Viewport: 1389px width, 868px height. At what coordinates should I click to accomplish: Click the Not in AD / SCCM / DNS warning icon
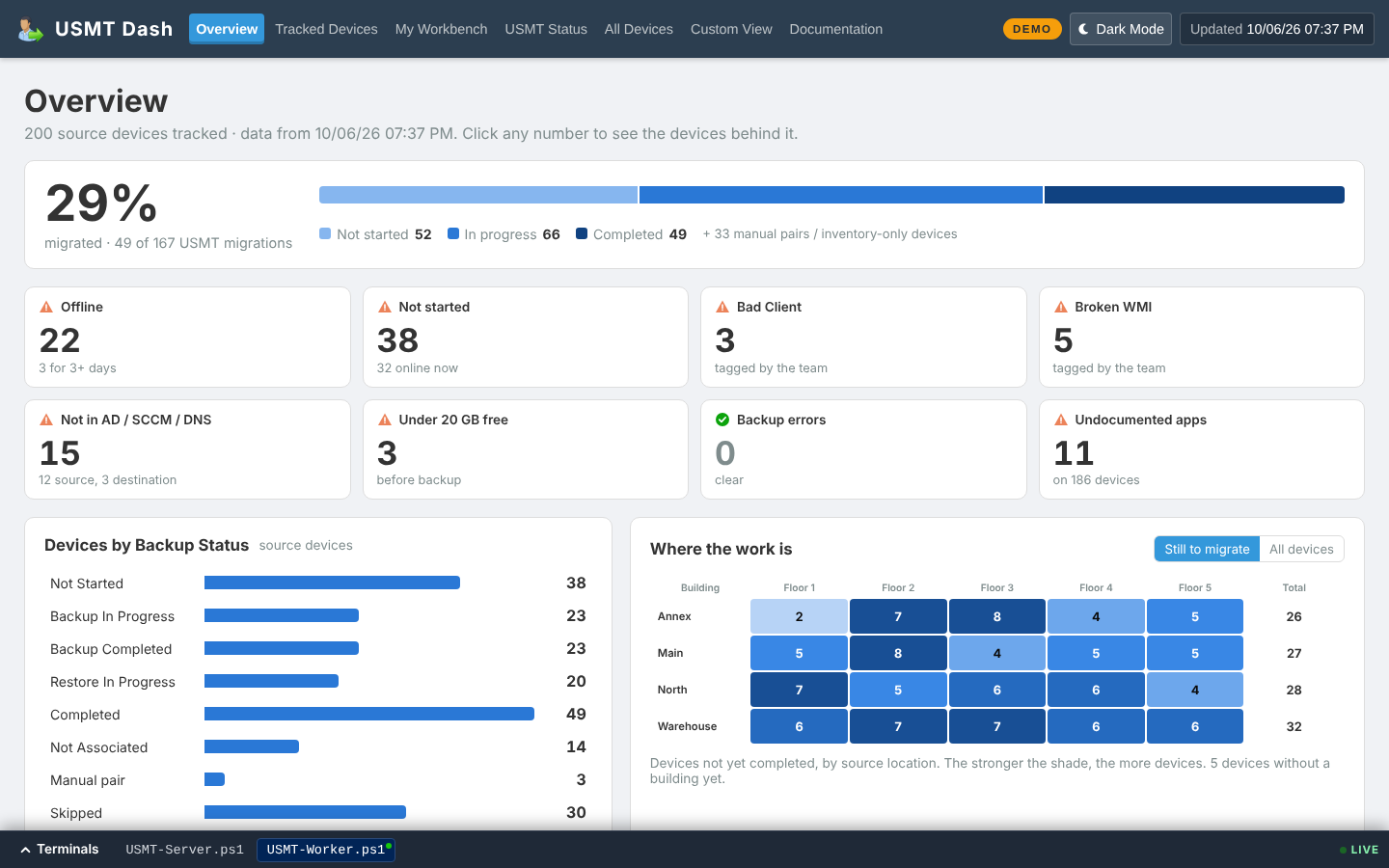coord(46,420)
